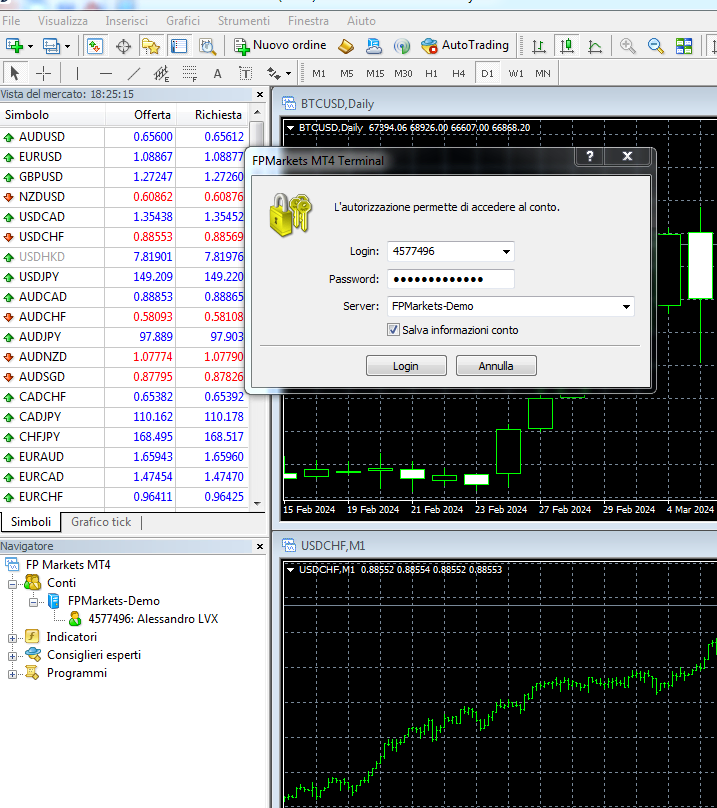Image resolution: width=717 pixels, height=808 pixels.
Task: Close the Vista del mercato panel
Action: [x=260, y=94]
